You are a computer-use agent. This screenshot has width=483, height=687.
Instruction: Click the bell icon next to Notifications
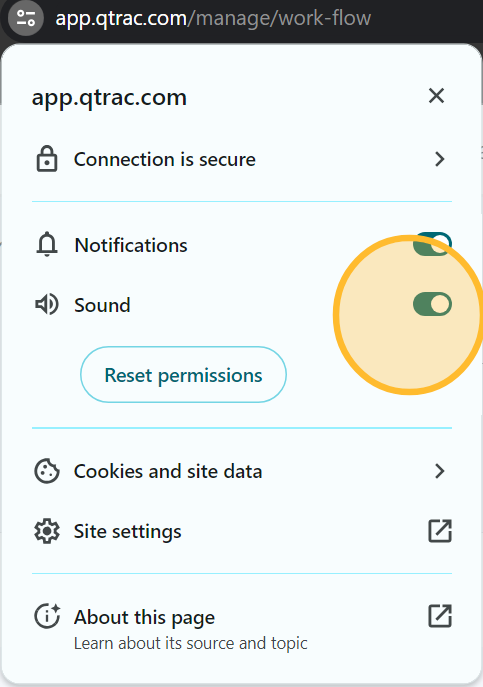click(x=47, y=245)
